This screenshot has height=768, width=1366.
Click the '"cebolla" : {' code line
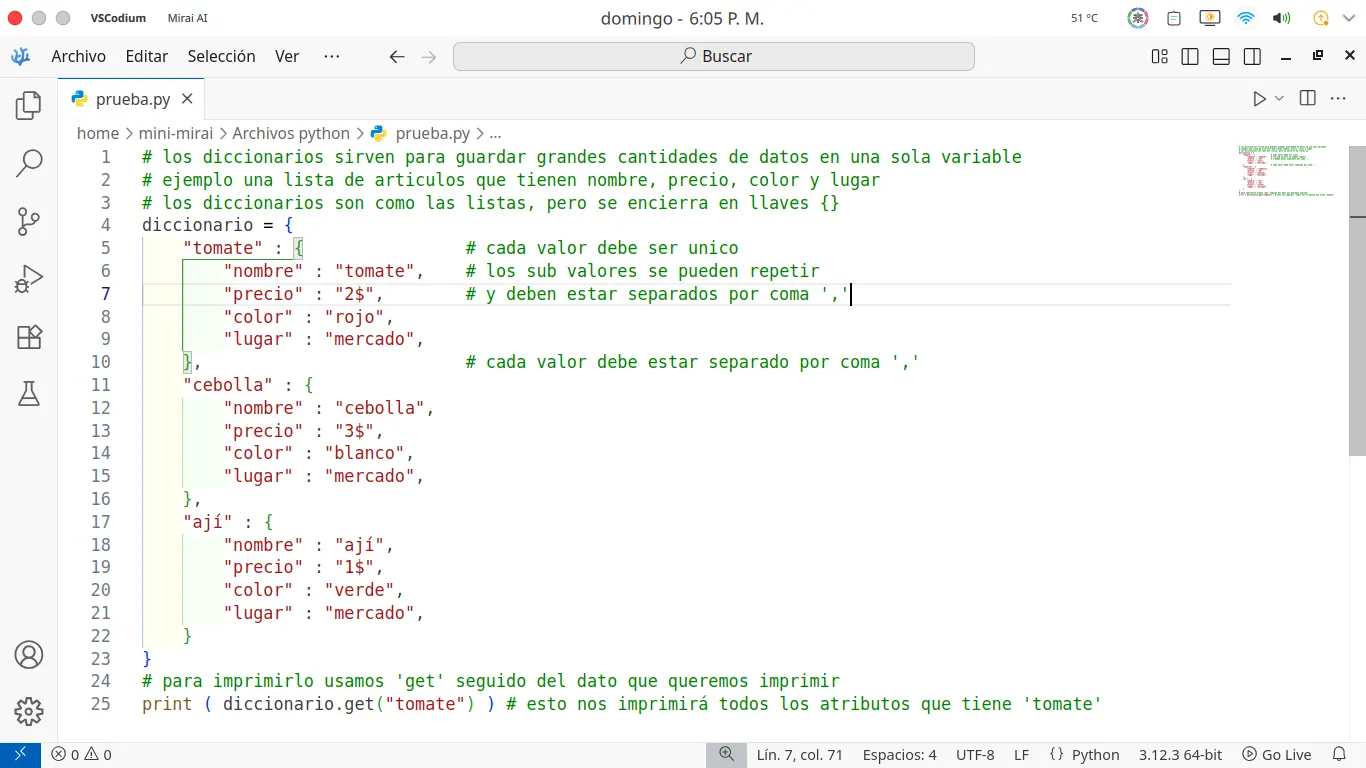[x=248, y=385]
